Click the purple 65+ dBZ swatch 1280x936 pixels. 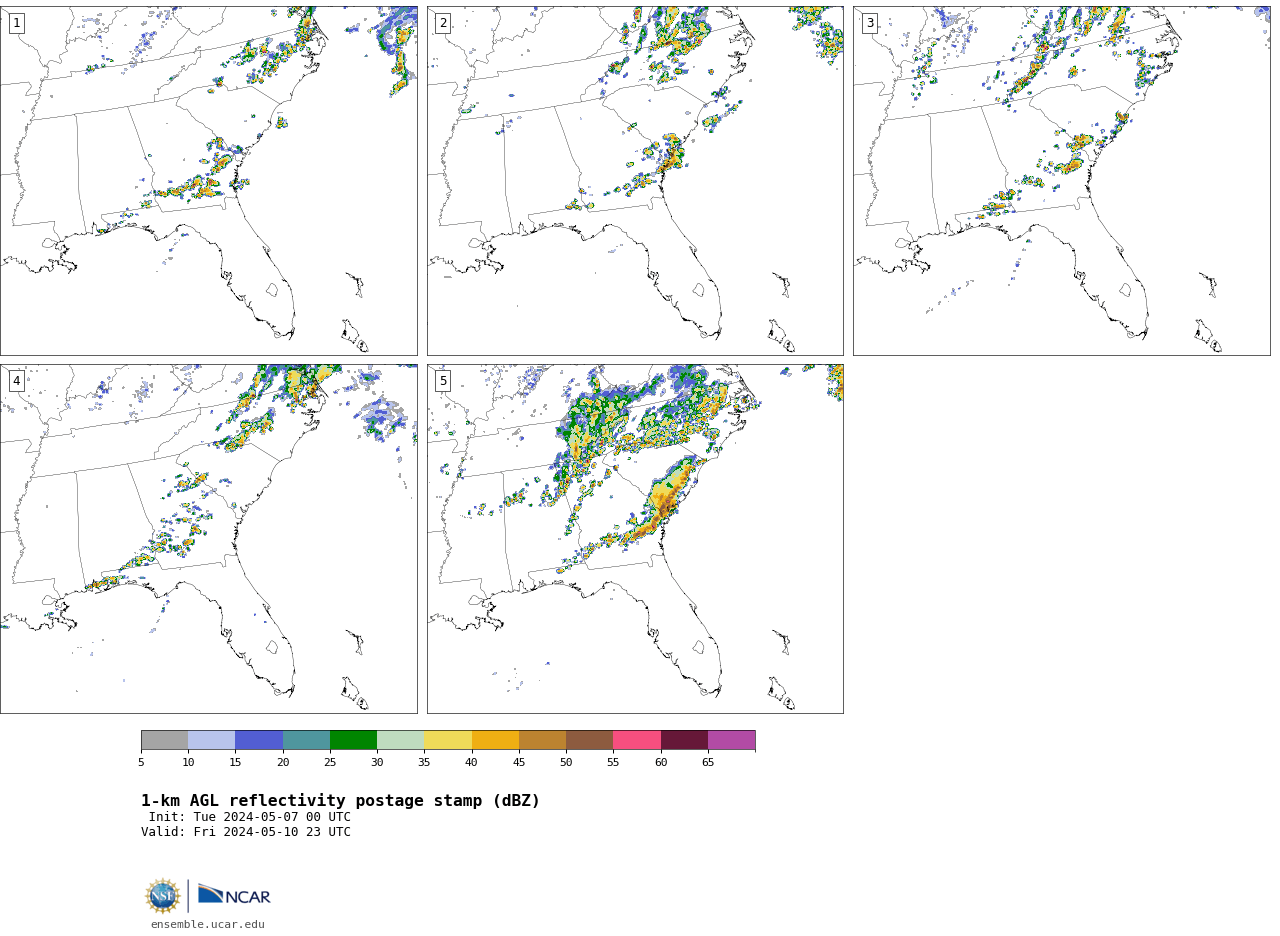click(x=731, y=740)
